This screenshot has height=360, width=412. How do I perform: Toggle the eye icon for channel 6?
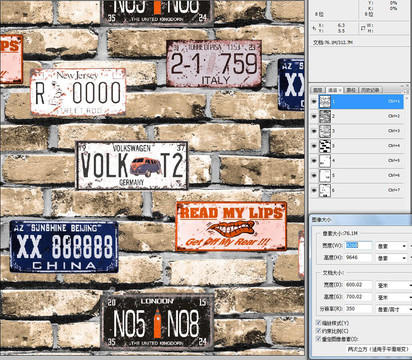click(314, 190)
